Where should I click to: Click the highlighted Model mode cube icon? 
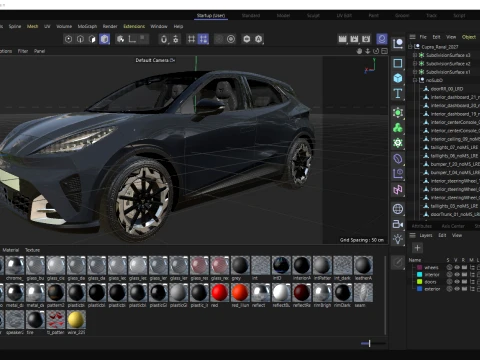tap(104, 39)
